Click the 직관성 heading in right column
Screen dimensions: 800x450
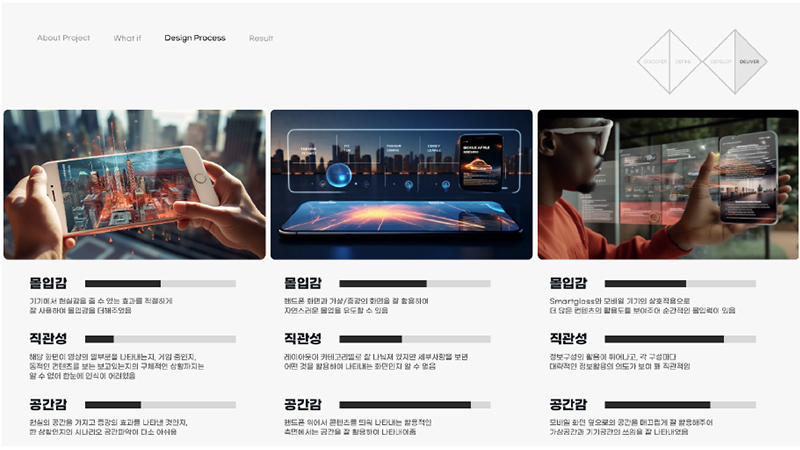point(568,339)
